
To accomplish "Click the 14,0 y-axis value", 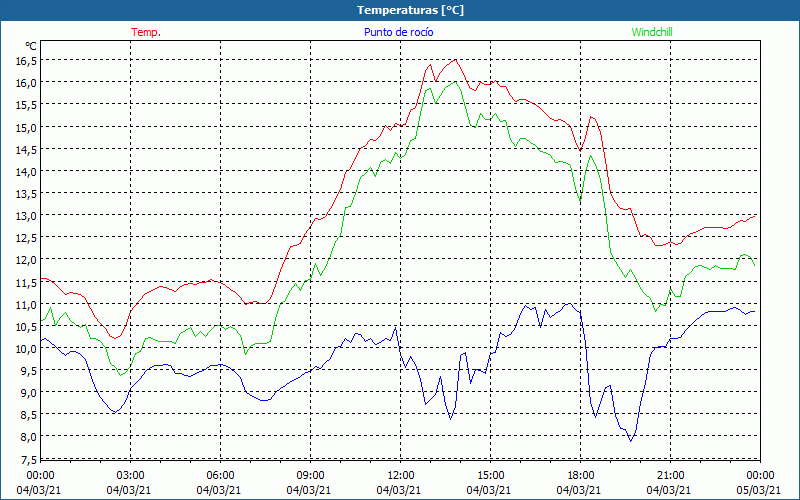I will tap(26, 171).
